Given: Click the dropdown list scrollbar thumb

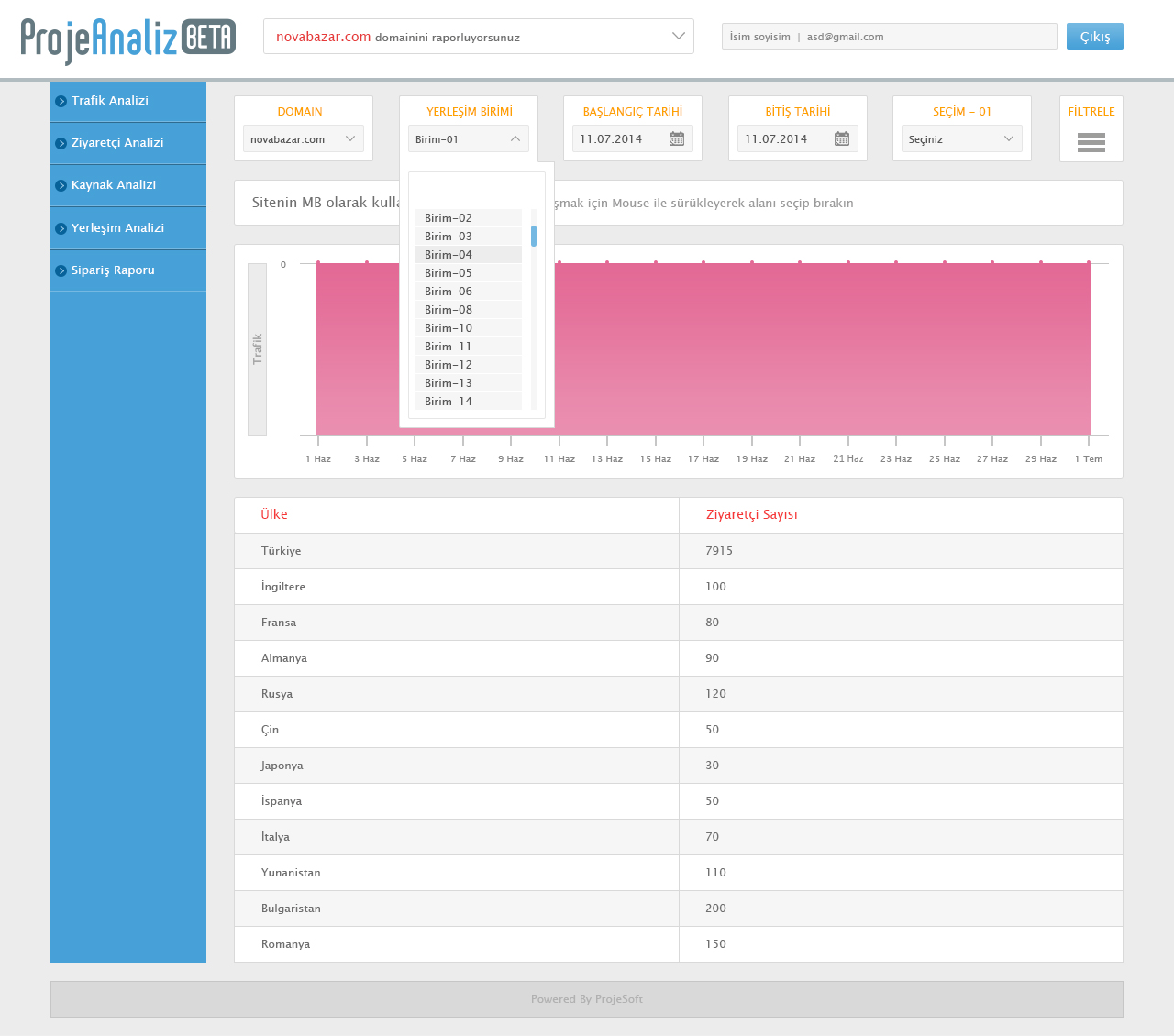Looking at the screenshot, I should coord(534,236).
